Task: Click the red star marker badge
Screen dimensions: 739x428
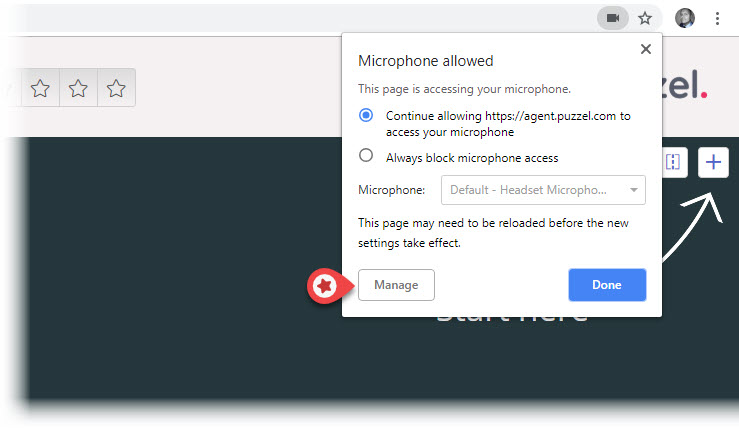Action: tap(324, 286)
